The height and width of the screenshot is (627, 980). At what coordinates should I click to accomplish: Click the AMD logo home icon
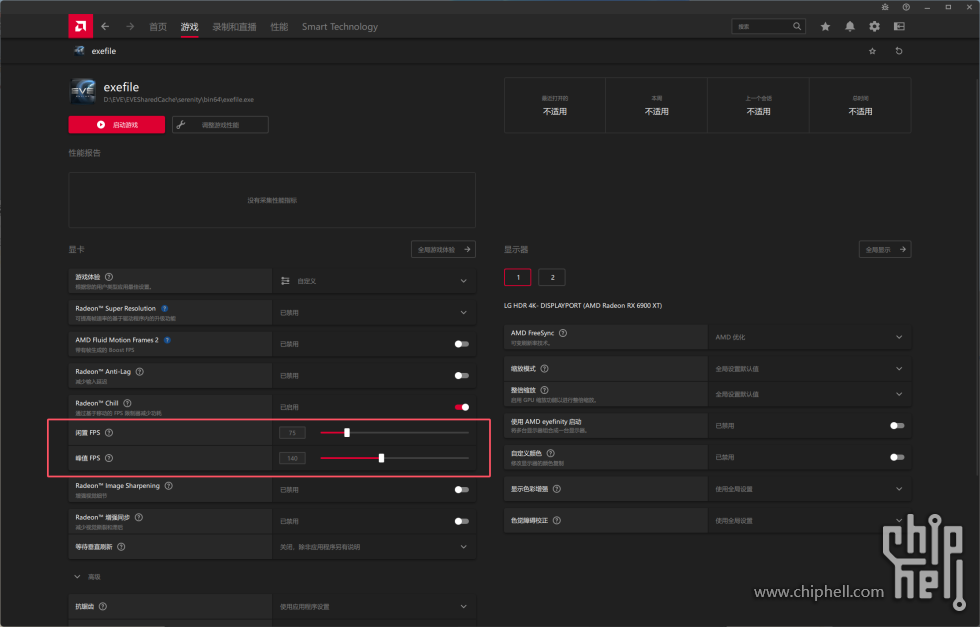(81, 26)
